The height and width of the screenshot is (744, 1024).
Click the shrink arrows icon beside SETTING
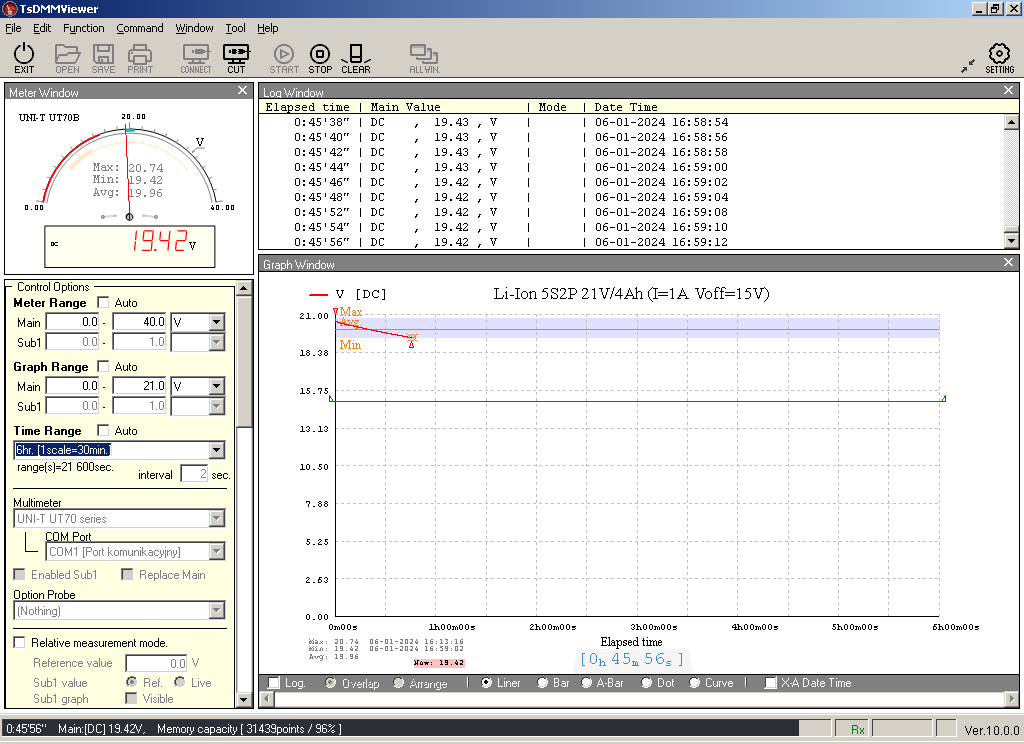(x=968, y=65)
